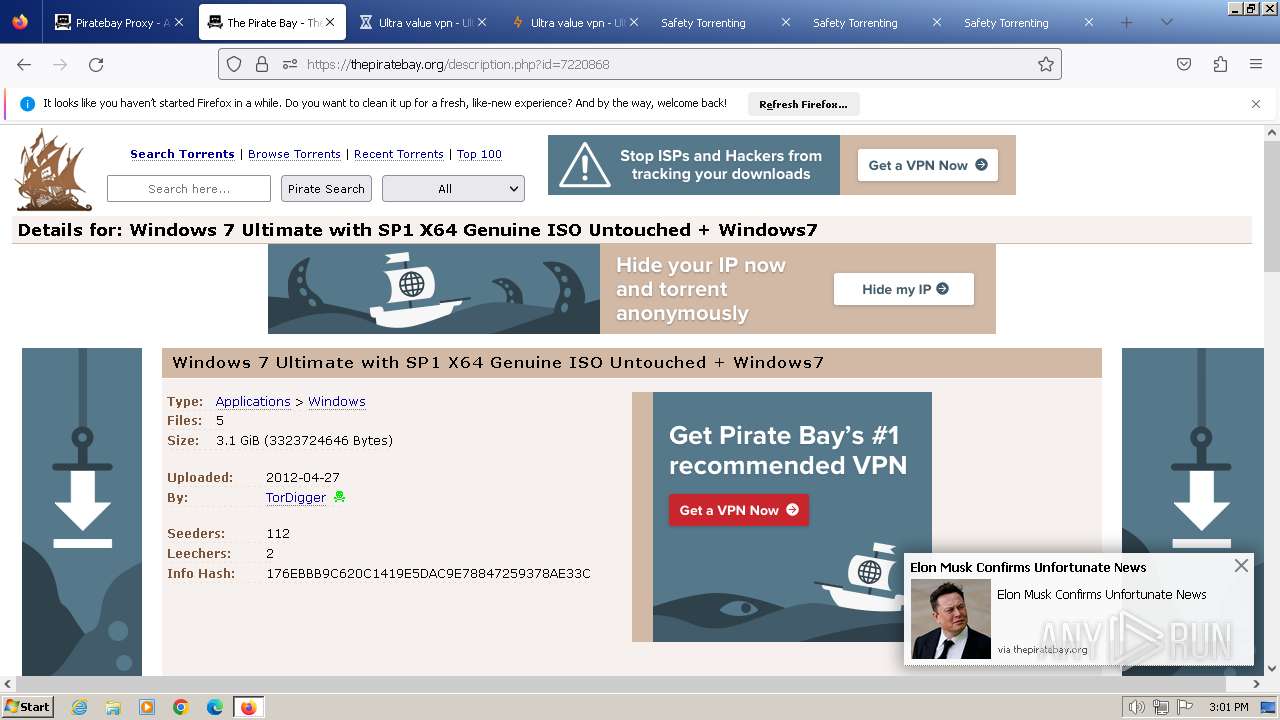Click right download arrow banner
This screenshot has height=720, width=1280.
coord(1193,511)
